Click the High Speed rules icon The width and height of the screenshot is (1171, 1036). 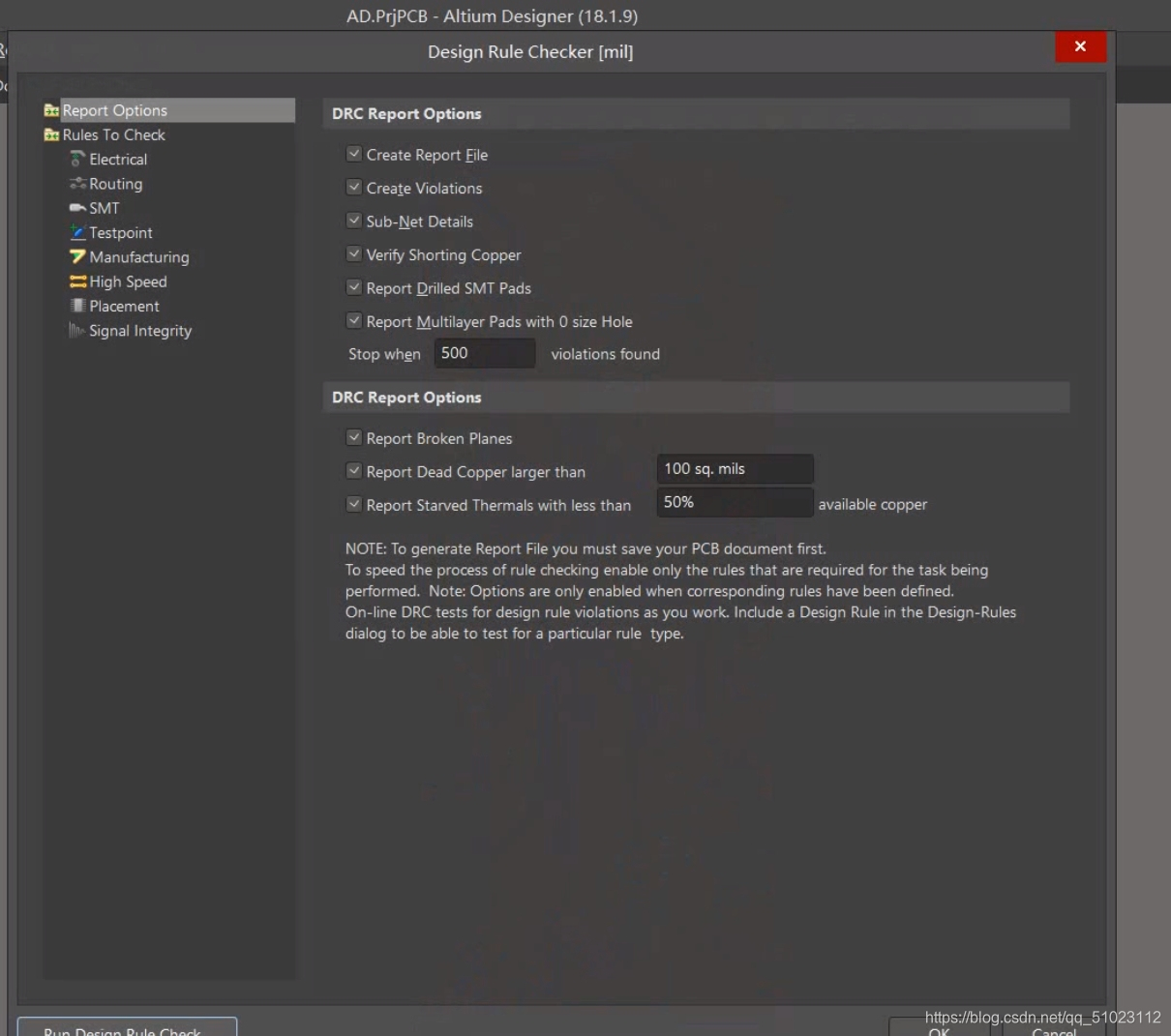[x=77, y=281]
